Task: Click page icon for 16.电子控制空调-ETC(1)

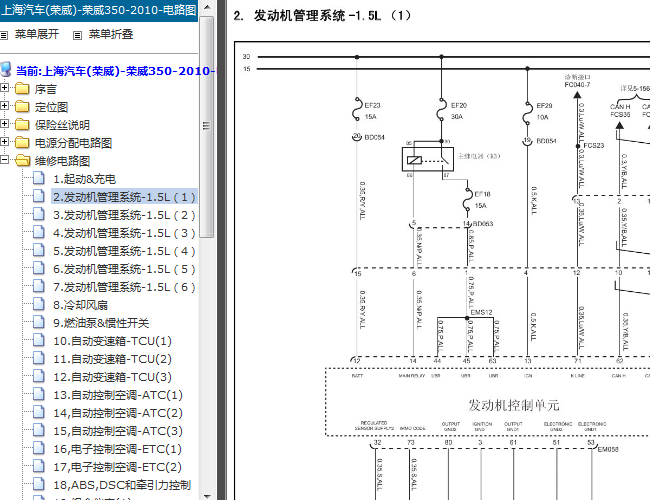Action: 39,448
